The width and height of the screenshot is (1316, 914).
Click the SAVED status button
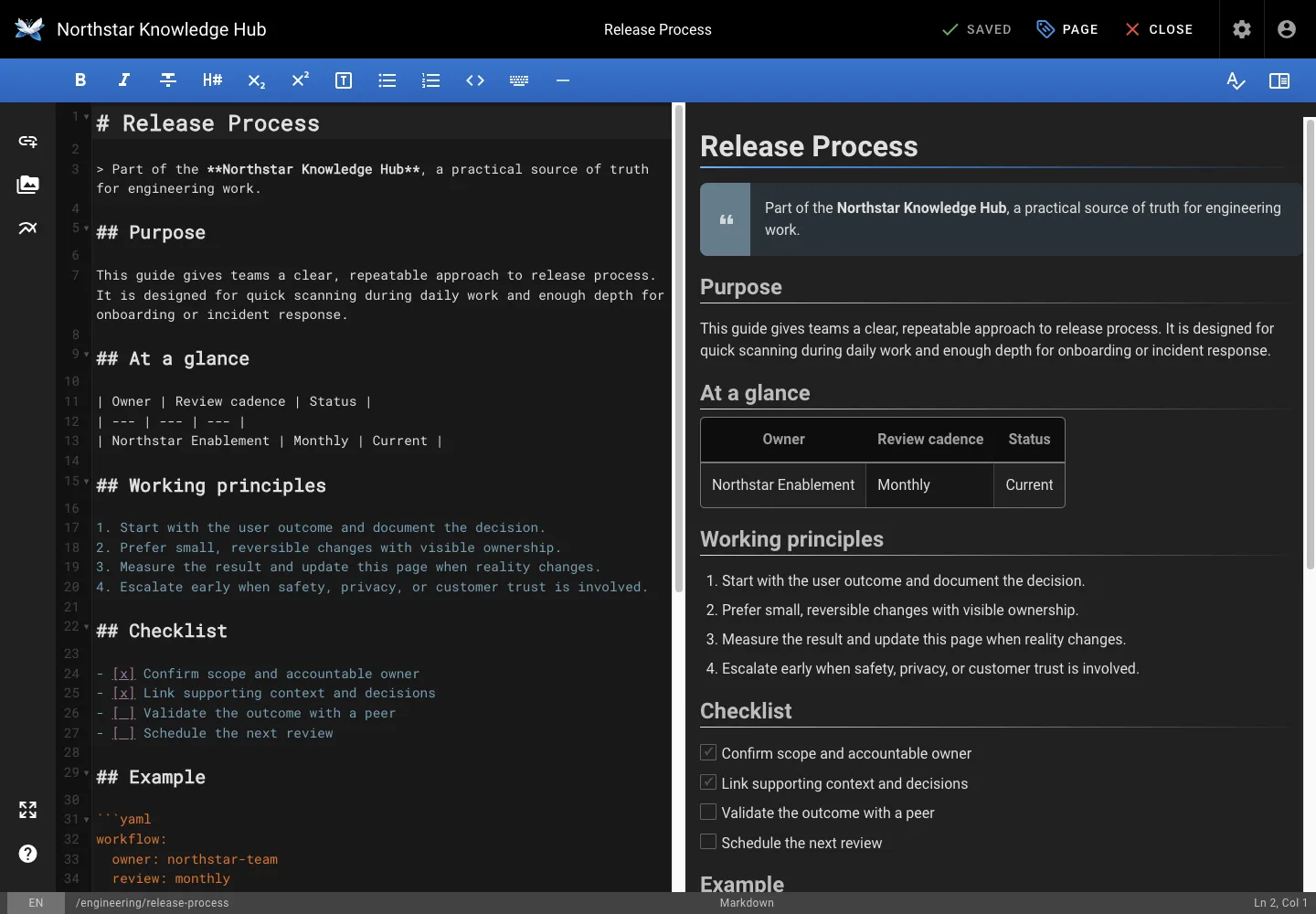977,29
